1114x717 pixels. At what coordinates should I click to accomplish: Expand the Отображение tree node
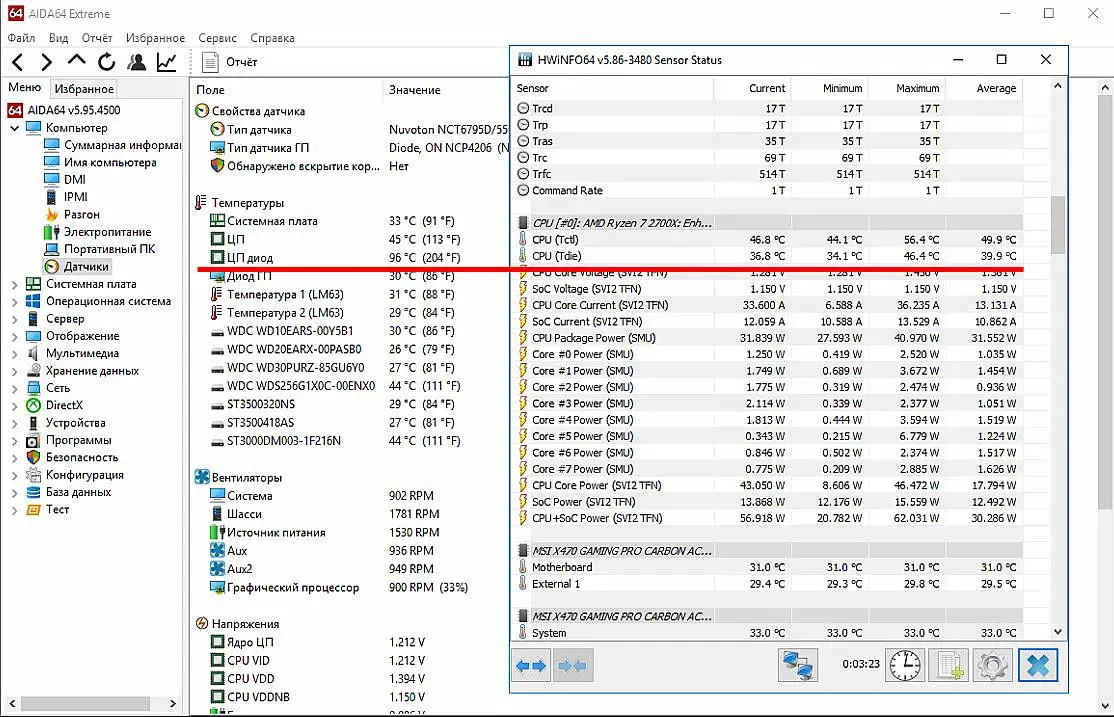[14, 336]
